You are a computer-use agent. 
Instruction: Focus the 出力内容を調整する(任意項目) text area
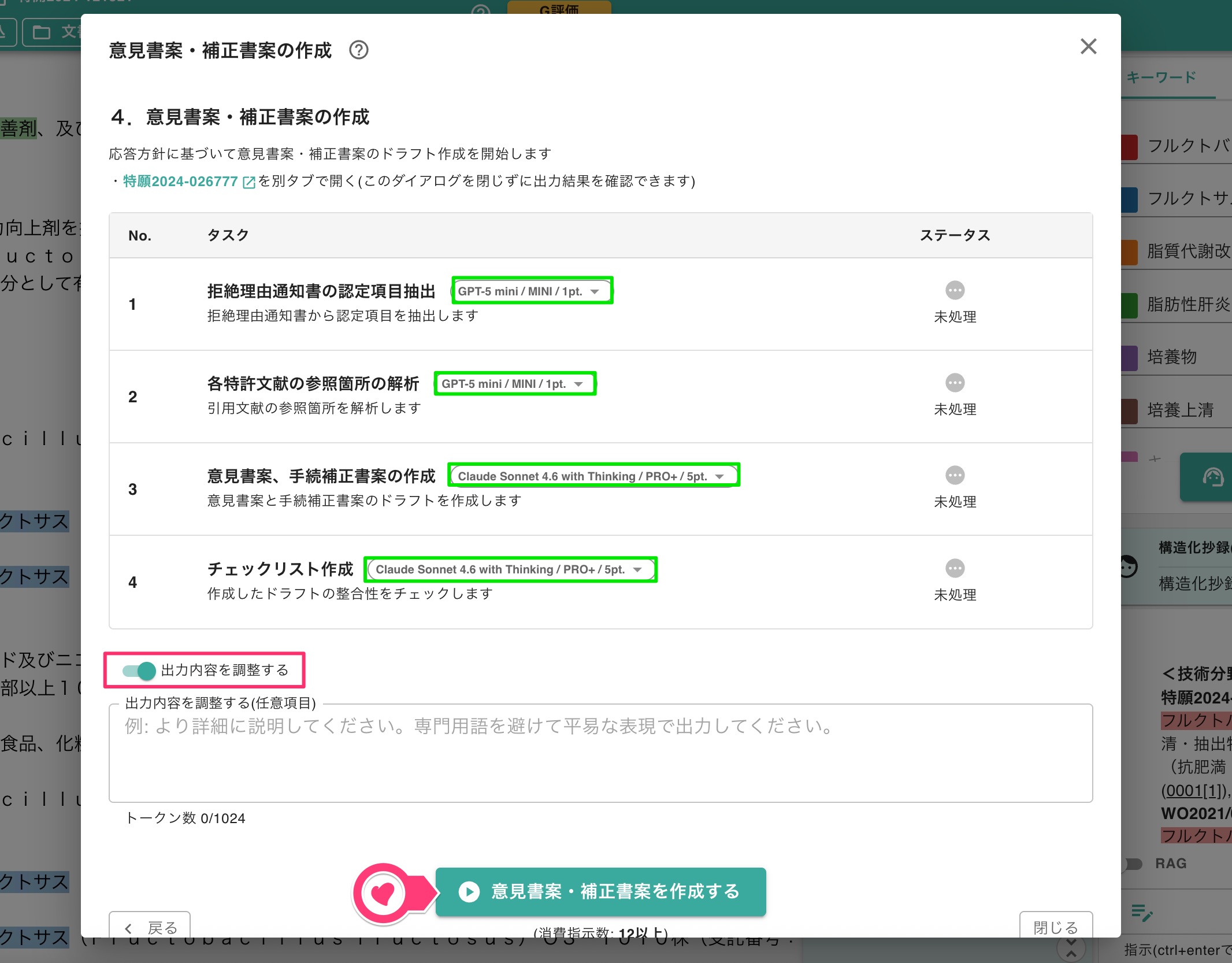pyautogui.click(x=600, y=753)
